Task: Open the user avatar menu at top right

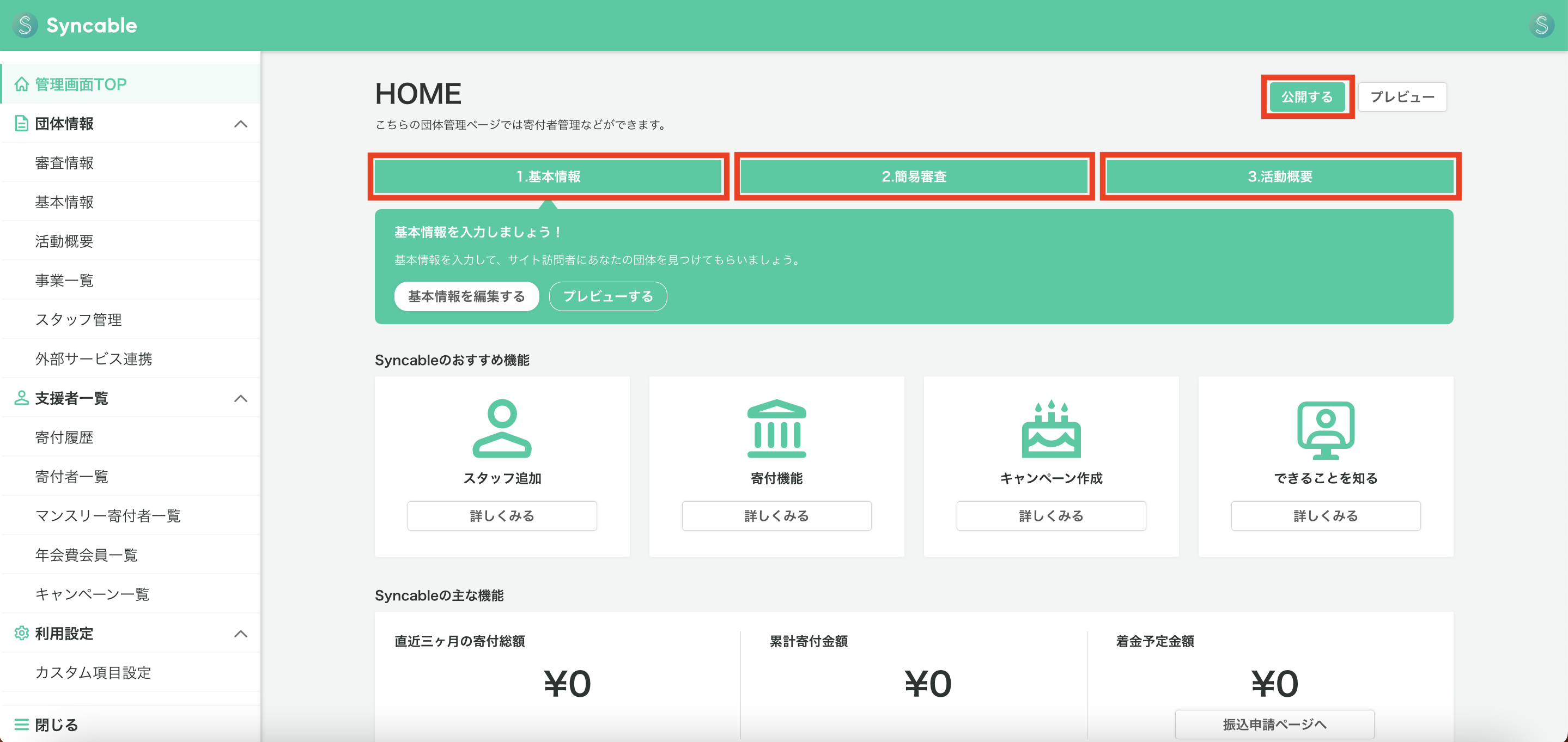Action: coord(1541,26)
